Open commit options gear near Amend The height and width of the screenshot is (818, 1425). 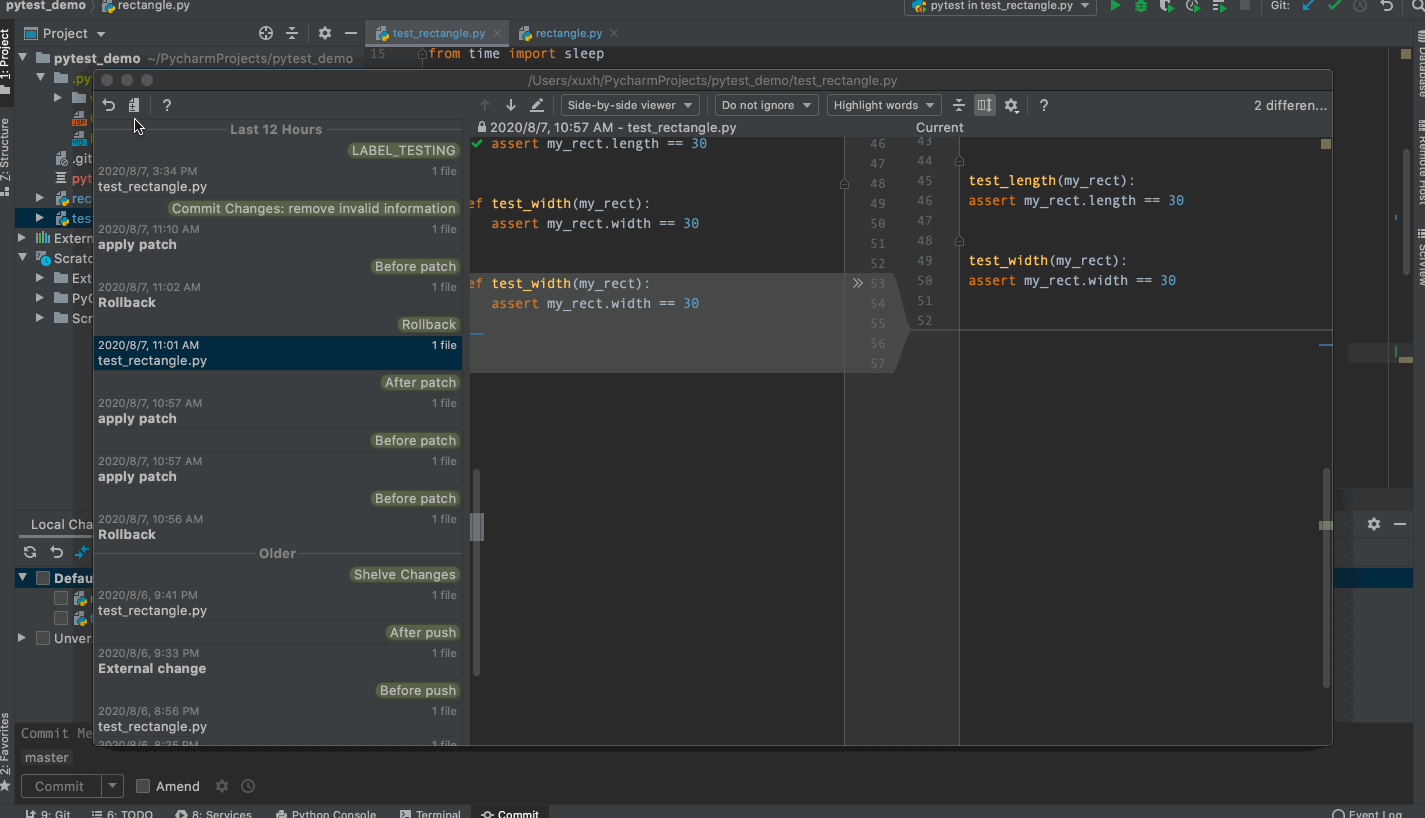[x=222, y=786]
